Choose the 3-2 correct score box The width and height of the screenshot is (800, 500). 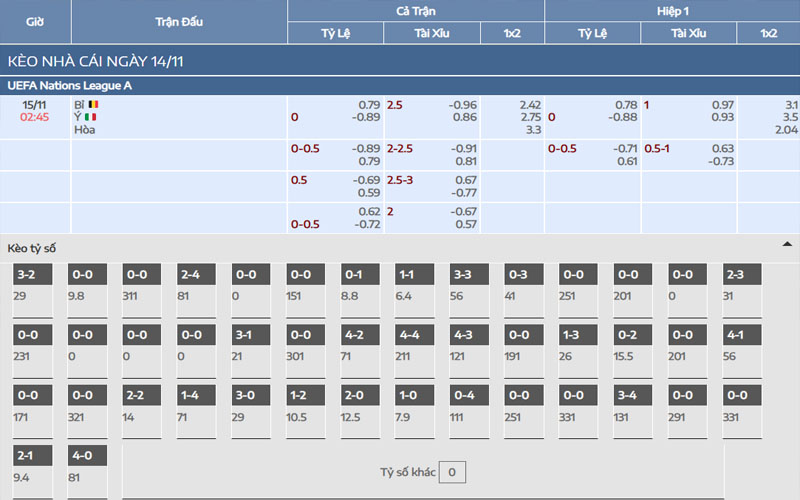33,274
